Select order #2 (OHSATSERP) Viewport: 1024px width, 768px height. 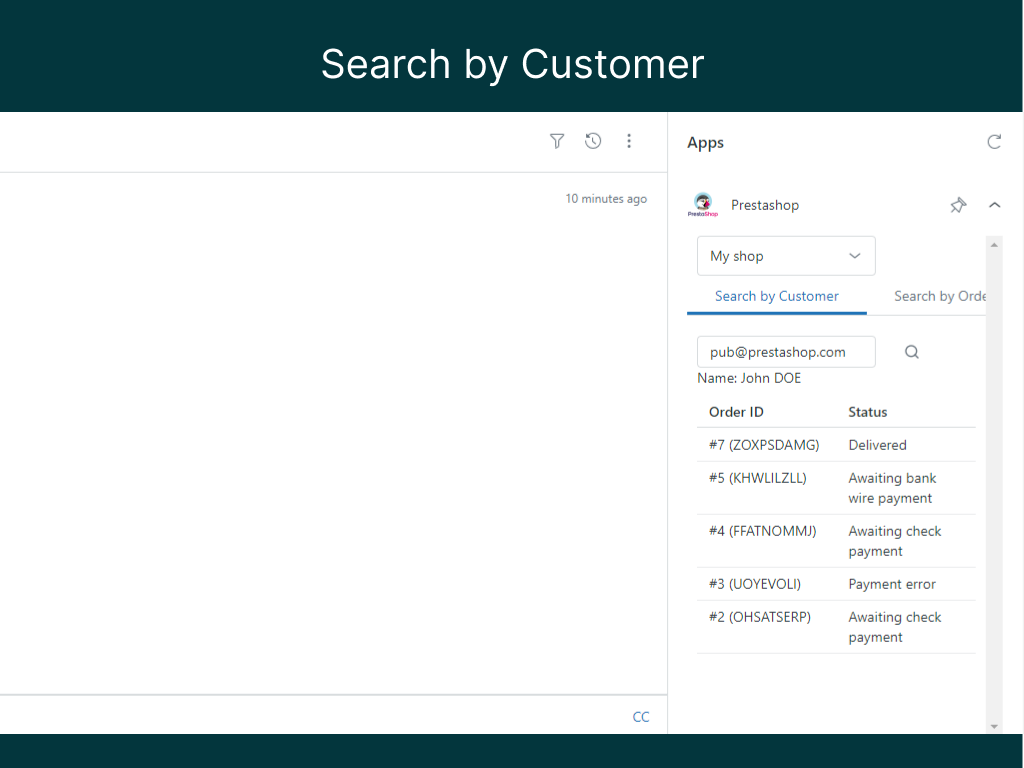coord(759,617)
